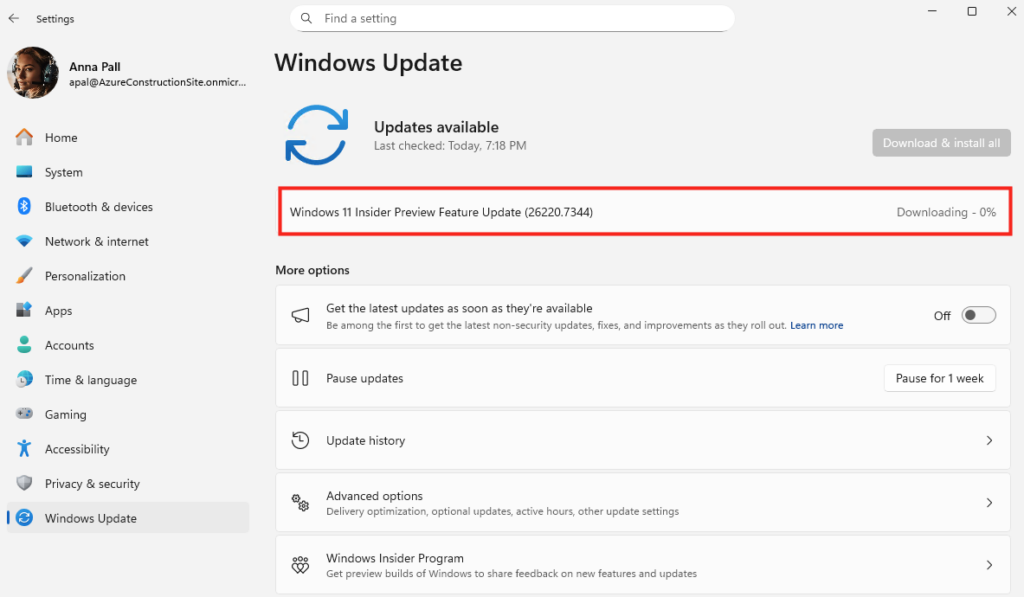Toggle Get the latest updates switch
This screenshot has height=597, width=1024.
tap(978, 315)
